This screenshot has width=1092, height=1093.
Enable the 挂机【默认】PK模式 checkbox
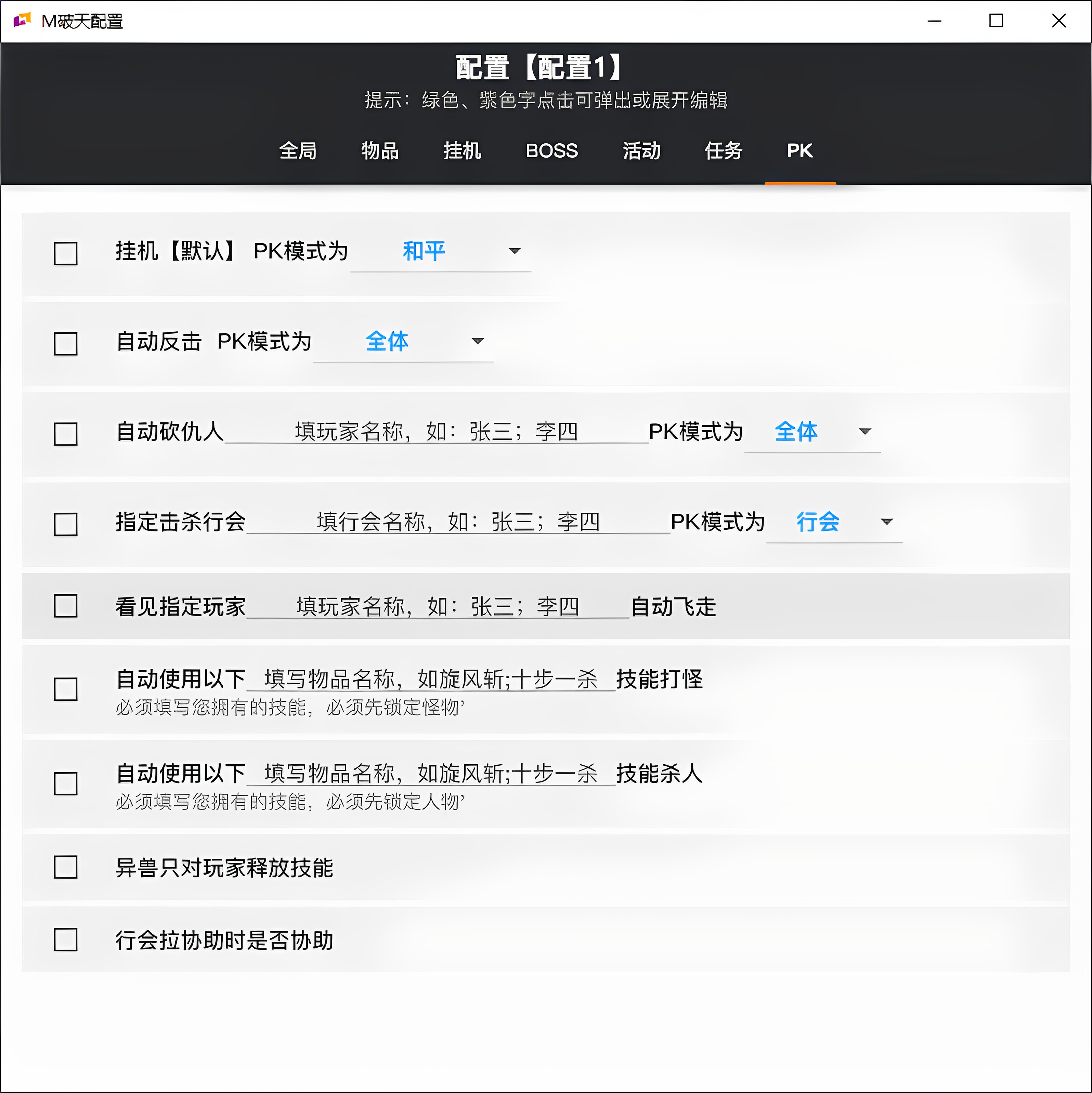(66, 253)
